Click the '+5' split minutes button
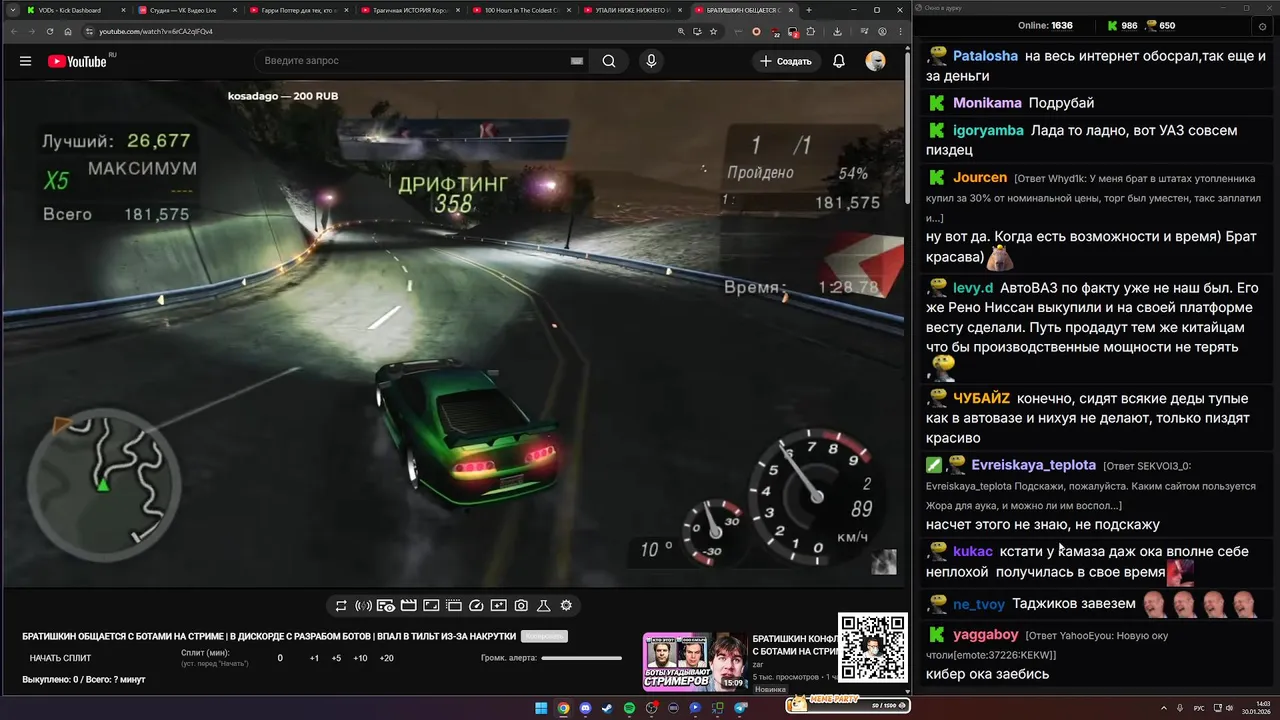 coord(336,658)
